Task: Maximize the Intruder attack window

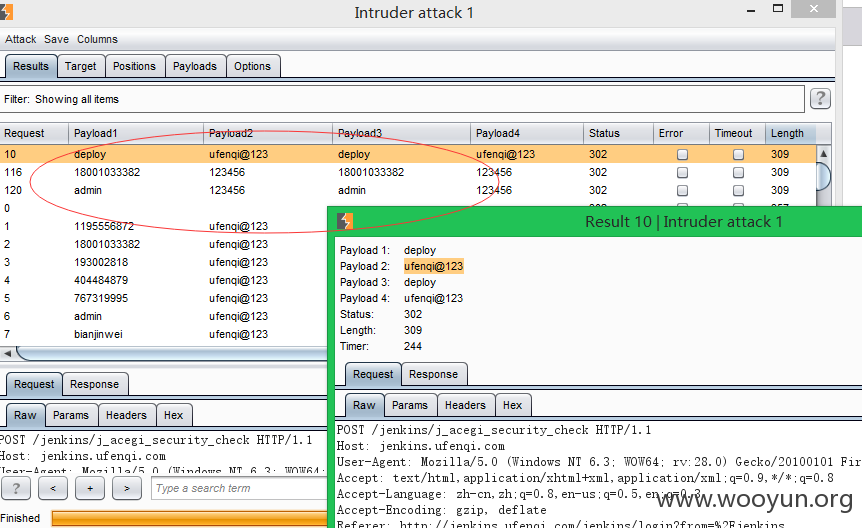Action: tap(778, 8)
